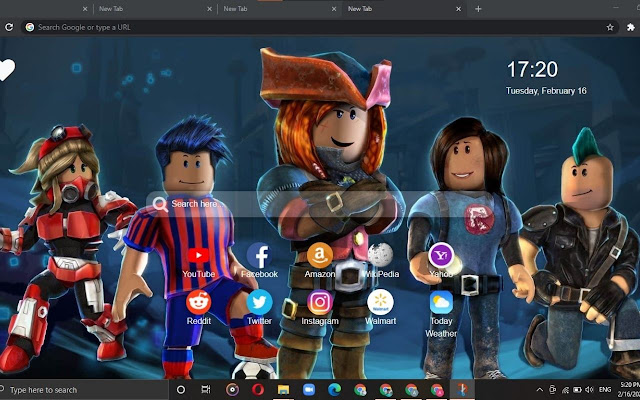Open the Walmart shortcut

(x=380, y=302)
